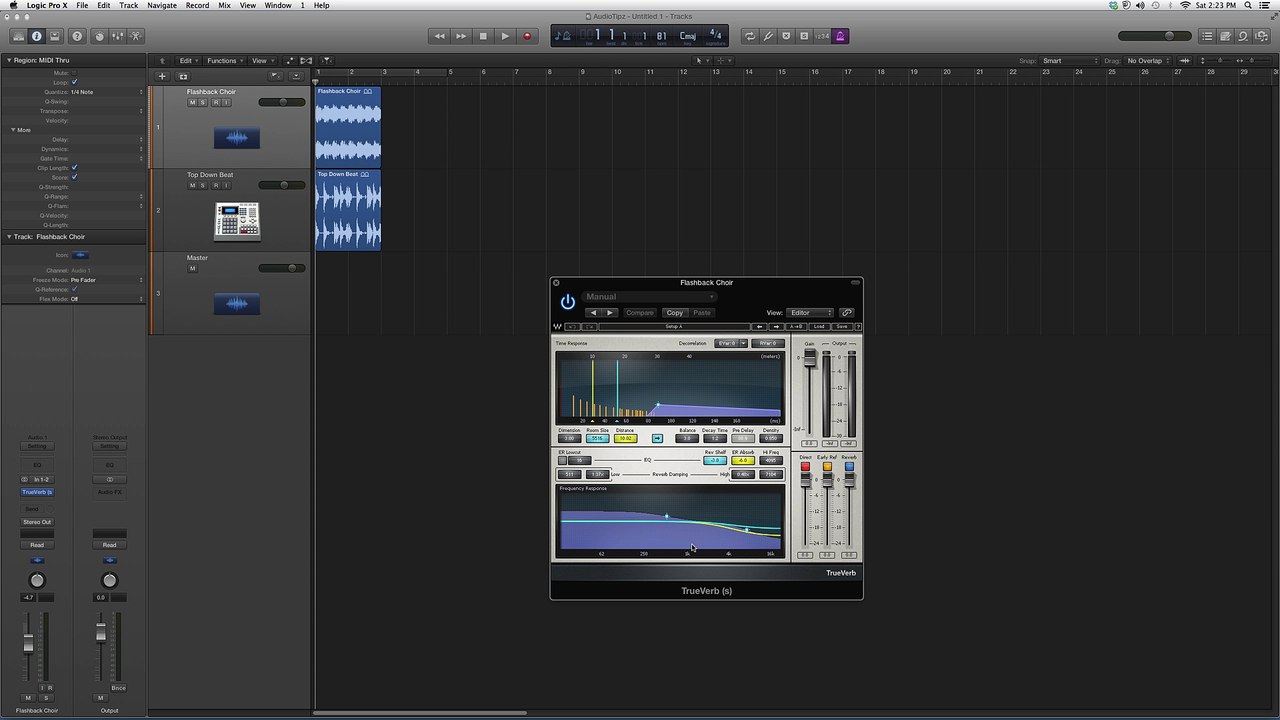This screenshot has width=1280, height=720.
Task: Toggle the Count-in 1234 button
Action: [822, 36]
